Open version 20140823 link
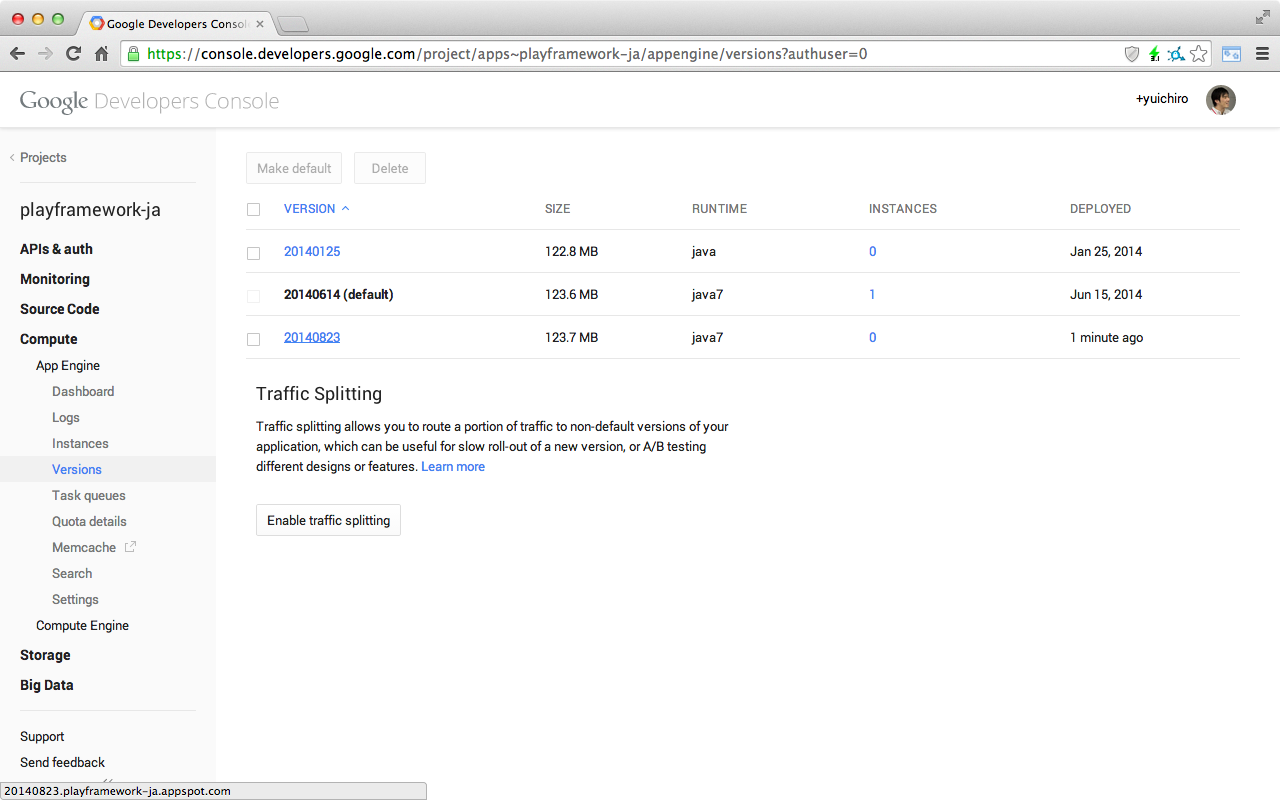This screenshot has height=800, width=1280. (312, 338)
